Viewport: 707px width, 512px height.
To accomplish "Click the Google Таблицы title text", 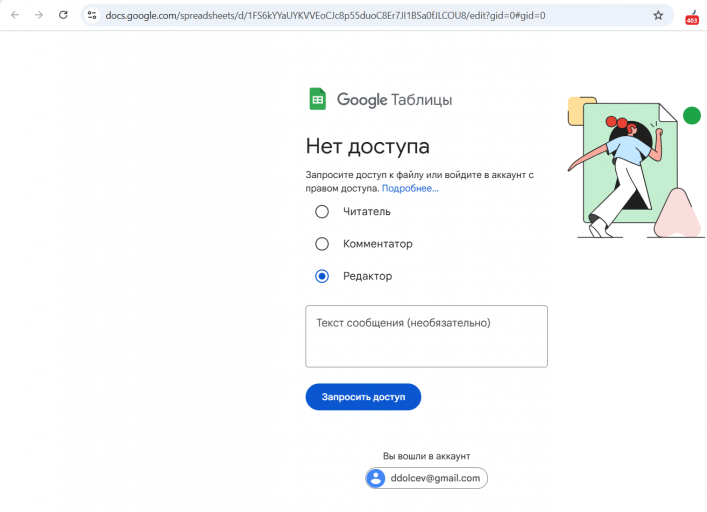I will pos(395,100).
